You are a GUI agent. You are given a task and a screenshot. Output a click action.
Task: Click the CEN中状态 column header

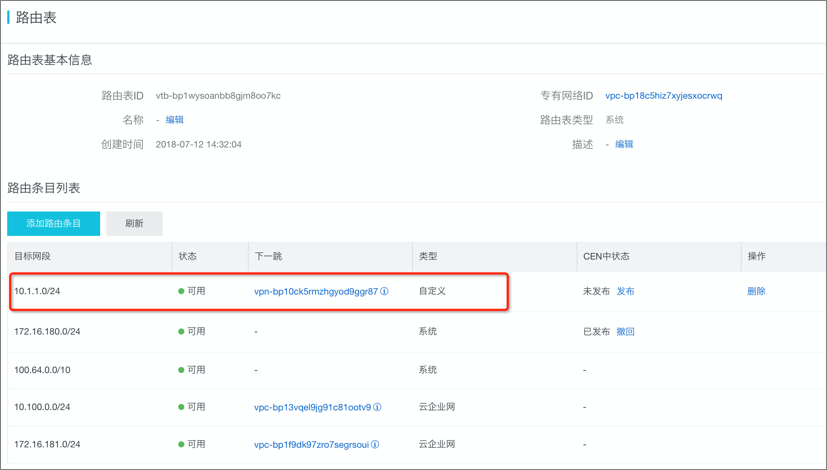click(x=606, y=256)
